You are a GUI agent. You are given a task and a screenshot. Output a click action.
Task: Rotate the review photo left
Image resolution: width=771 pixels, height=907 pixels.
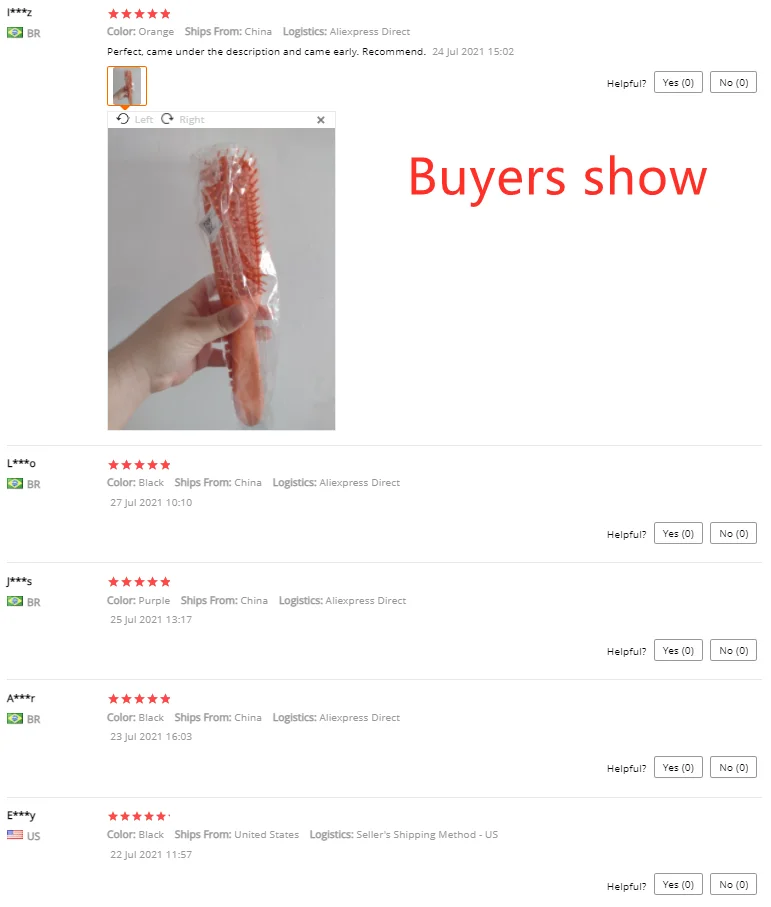tap(135, 119)
